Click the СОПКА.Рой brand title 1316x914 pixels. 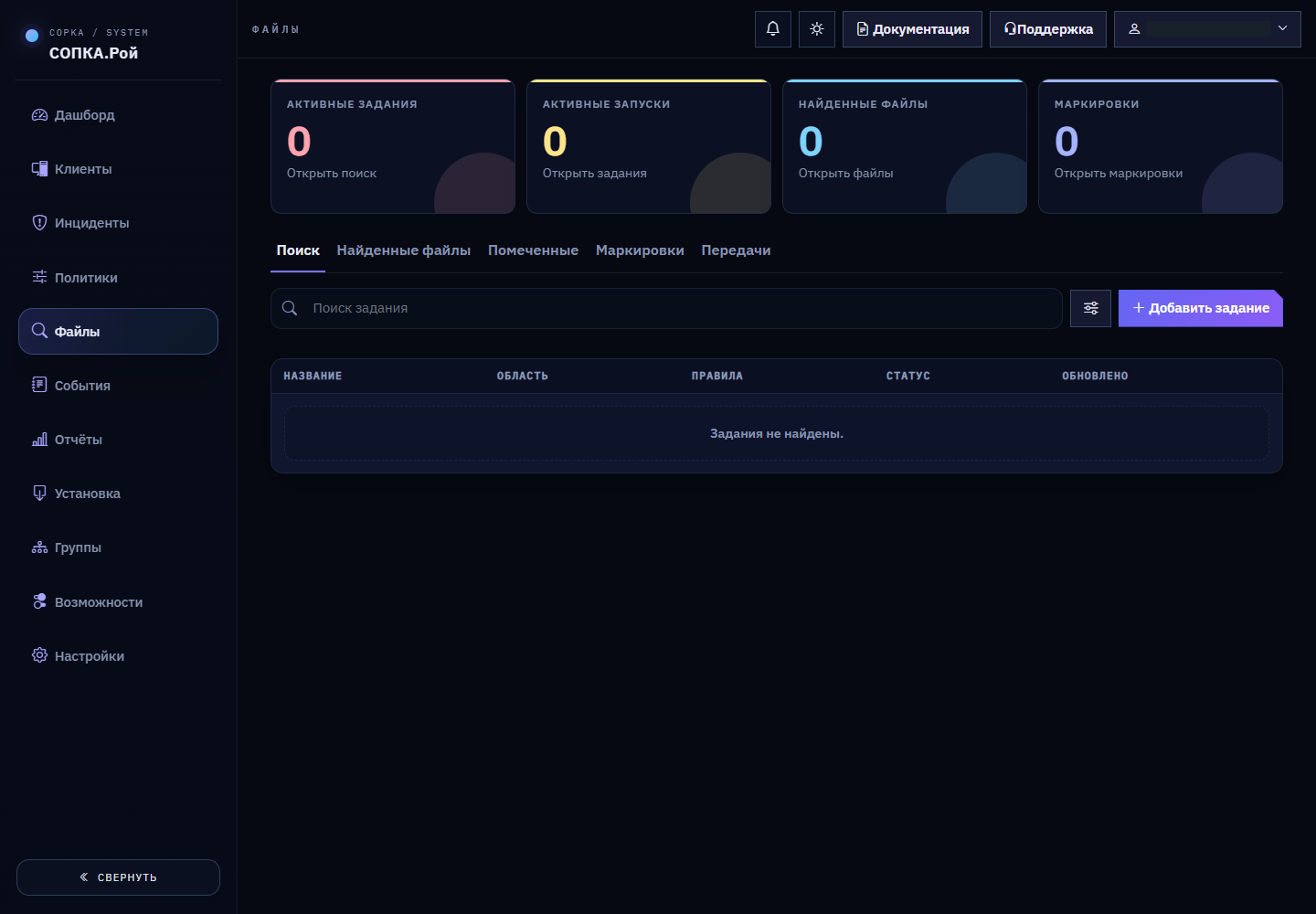pyautogui.click(x=93, y=53)
